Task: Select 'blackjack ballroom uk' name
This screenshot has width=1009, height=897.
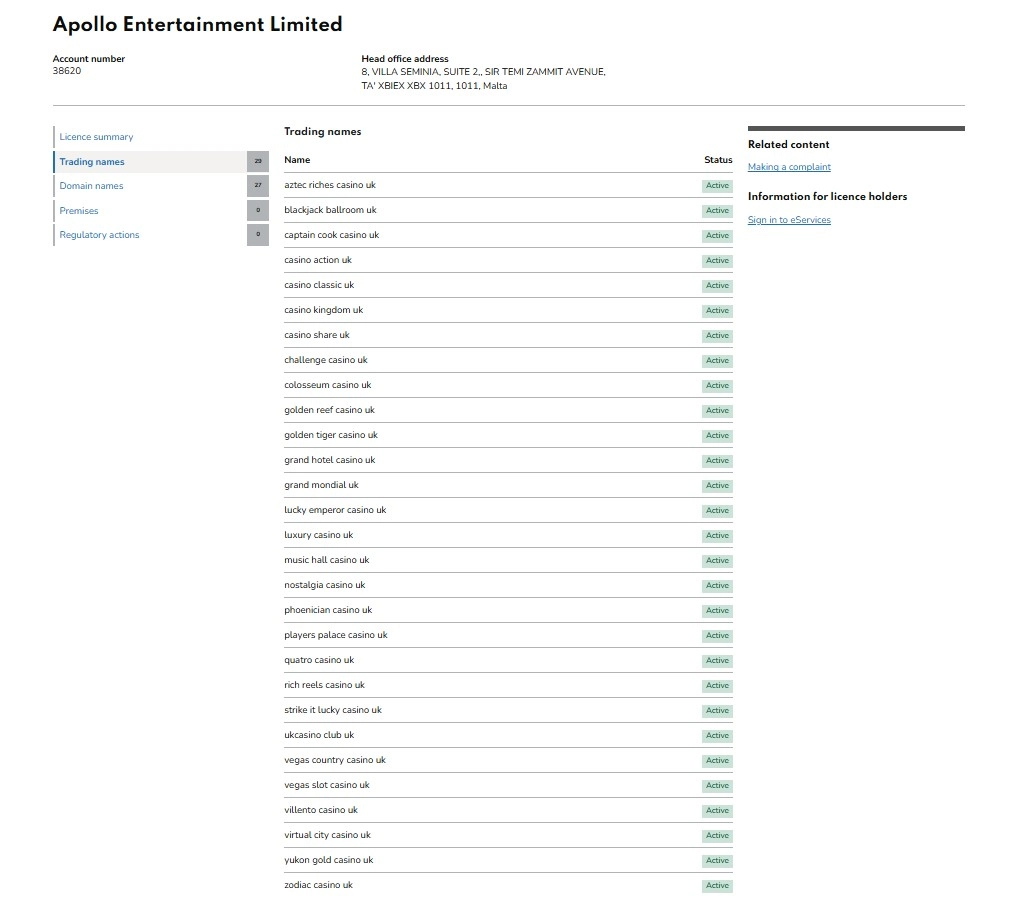Action: 330,210
